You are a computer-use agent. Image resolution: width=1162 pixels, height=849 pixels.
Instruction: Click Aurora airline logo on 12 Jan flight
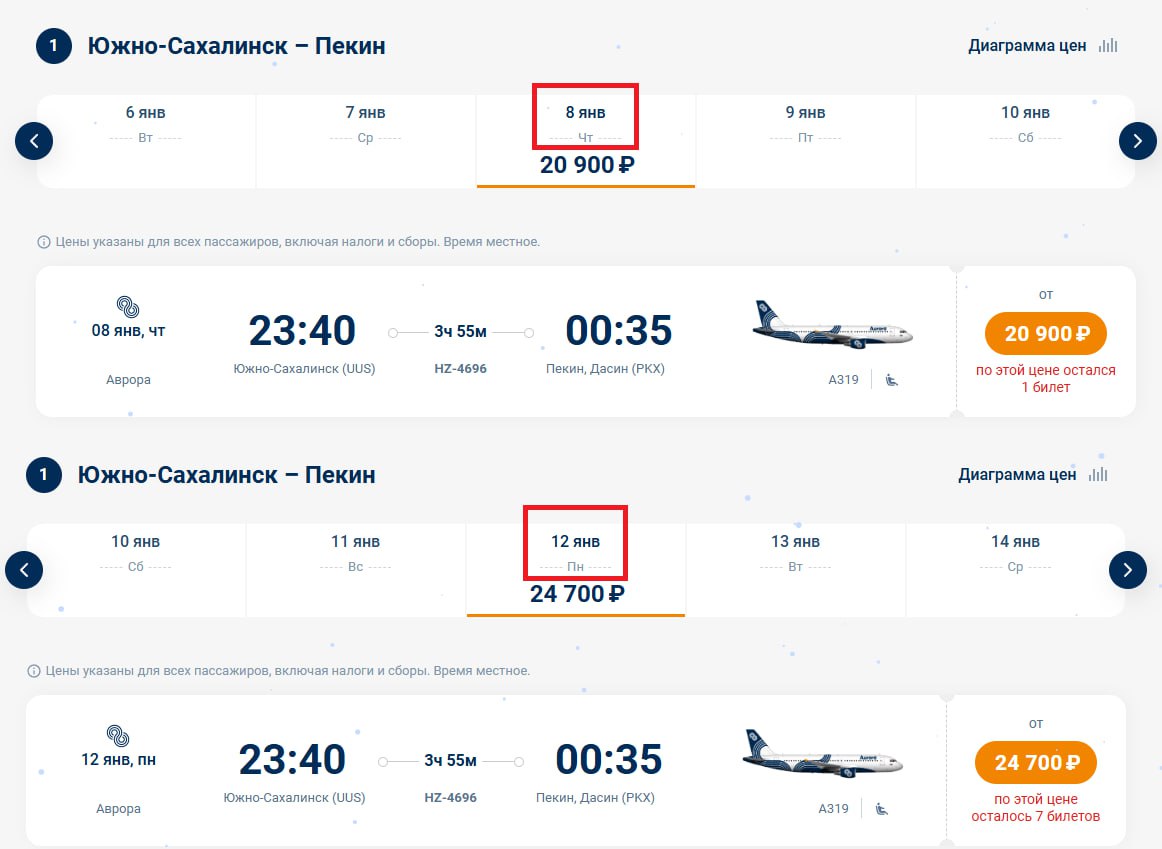coord(118,736)
